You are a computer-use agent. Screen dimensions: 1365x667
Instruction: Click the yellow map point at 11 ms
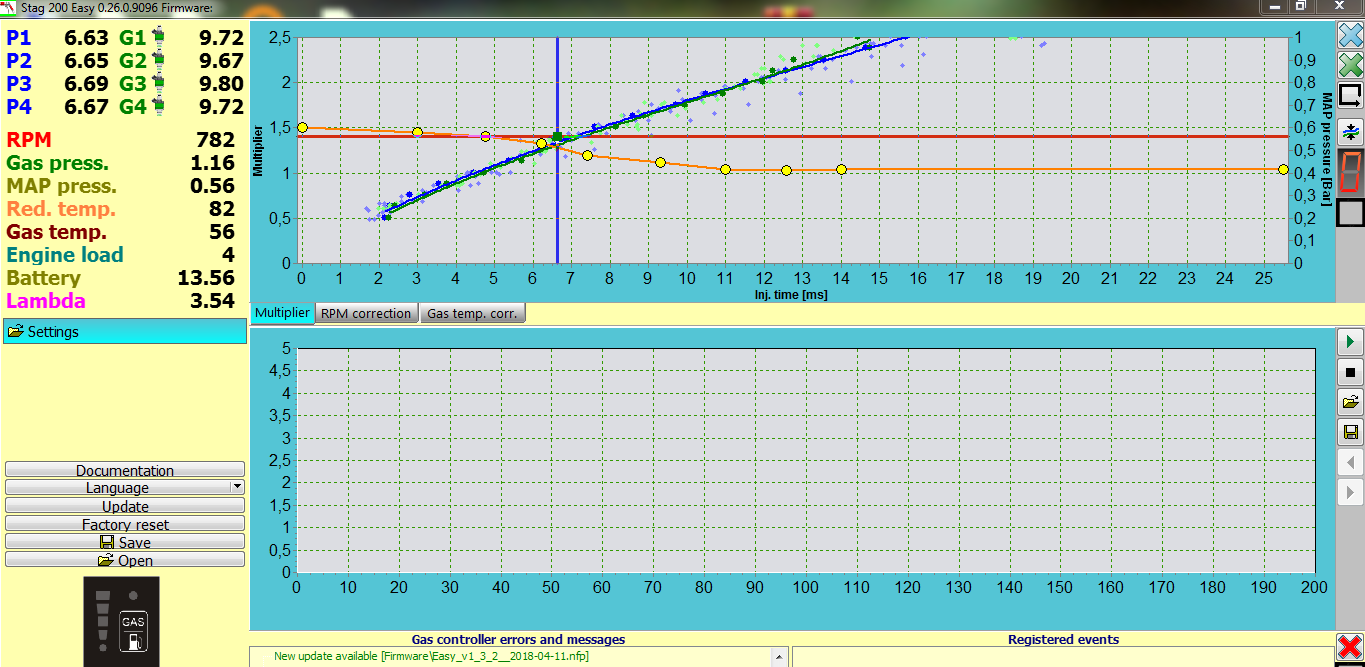click(725, 170)
